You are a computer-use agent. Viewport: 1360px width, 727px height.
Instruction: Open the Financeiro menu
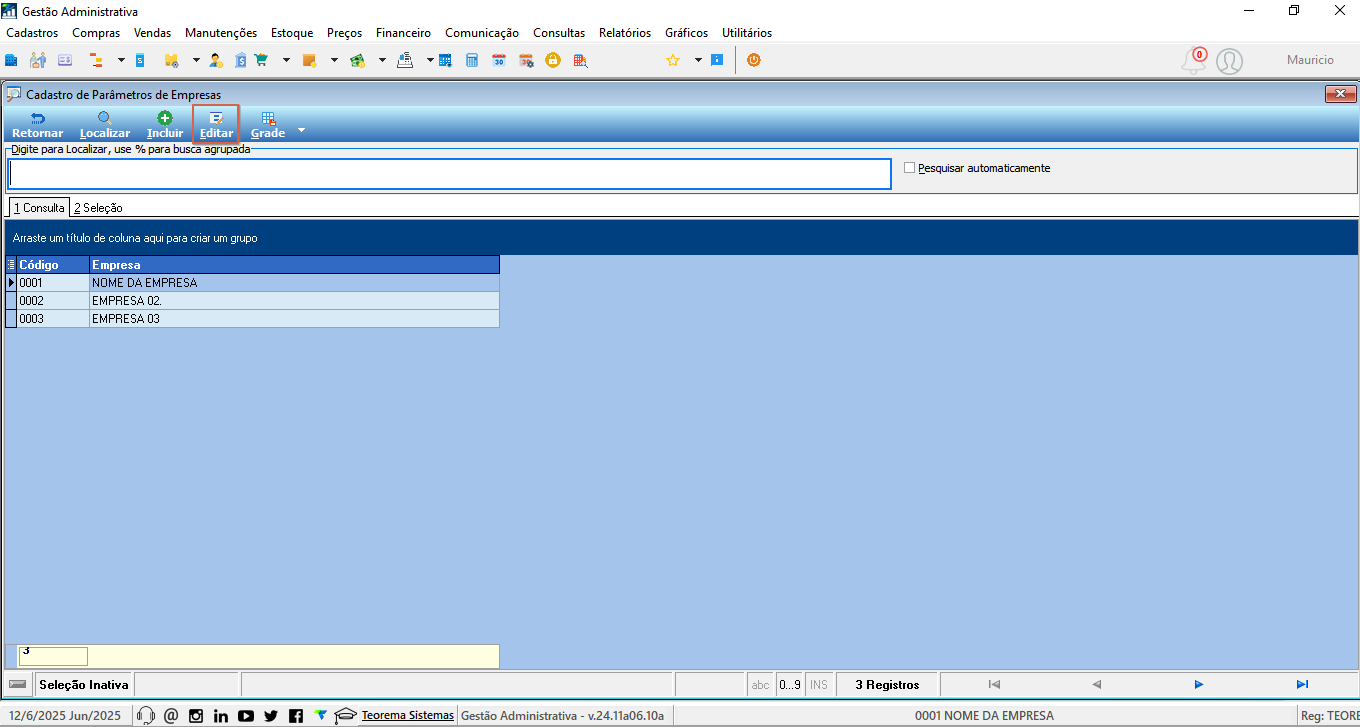403,33
